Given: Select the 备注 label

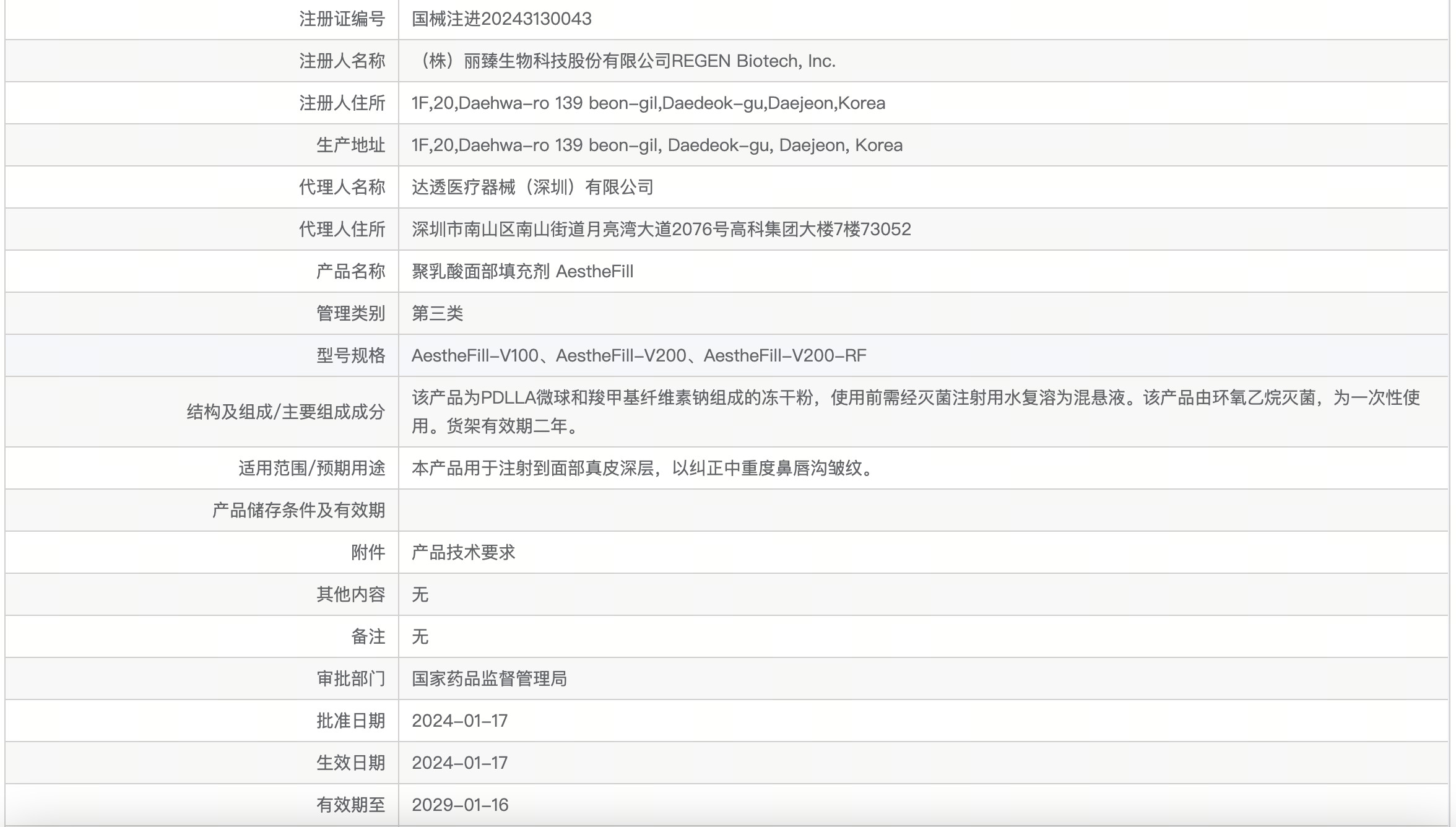Looking at the screenshot, I should tap(368, 636).
